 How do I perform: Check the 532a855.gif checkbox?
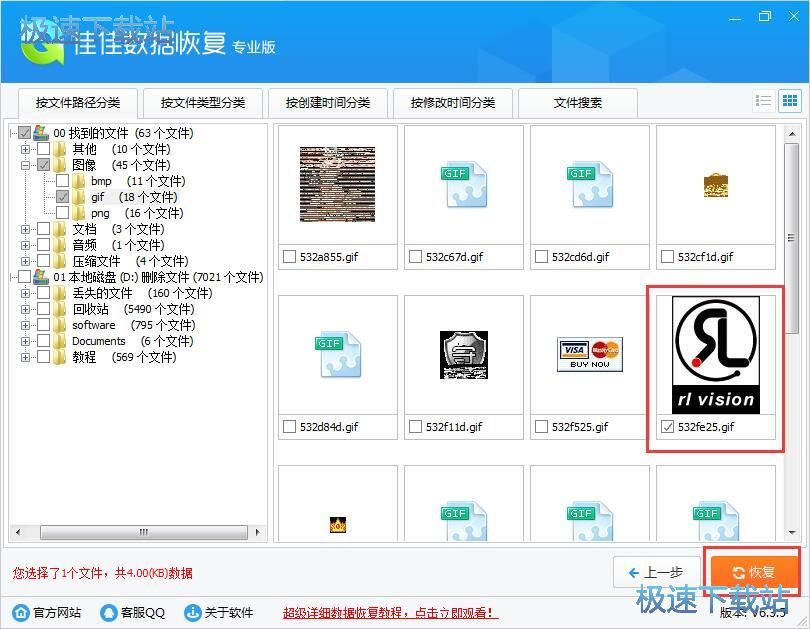coord(290,257)
